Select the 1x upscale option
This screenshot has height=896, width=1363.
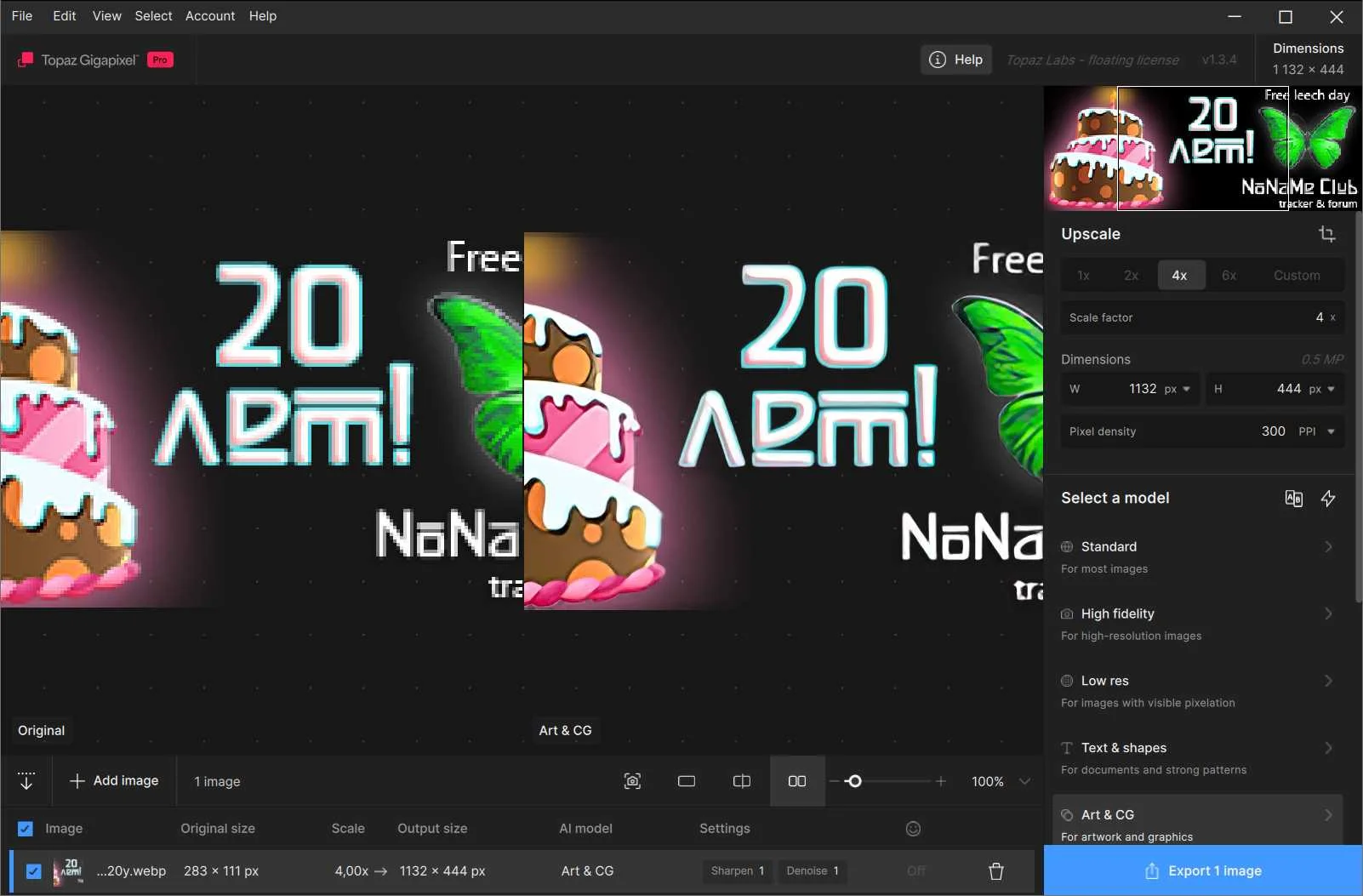pyautogui.click(x=1083, y=276)
